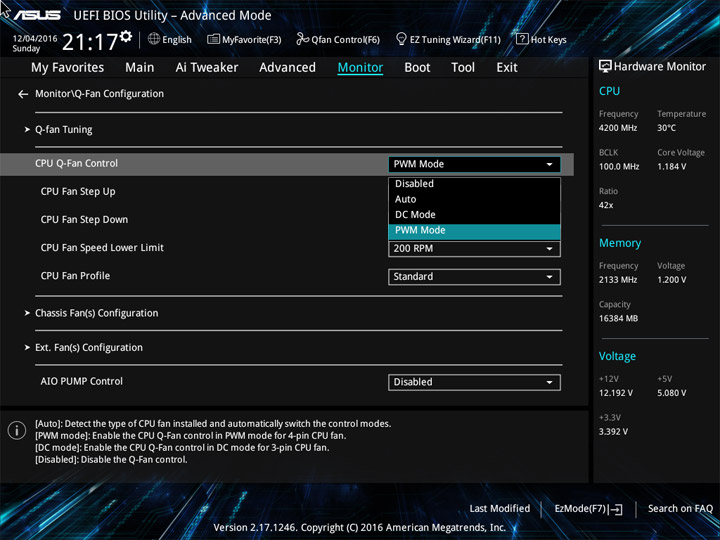Select the AIO PUMP Control label
This screenshot has width=720, height=540.
point(81,382)
